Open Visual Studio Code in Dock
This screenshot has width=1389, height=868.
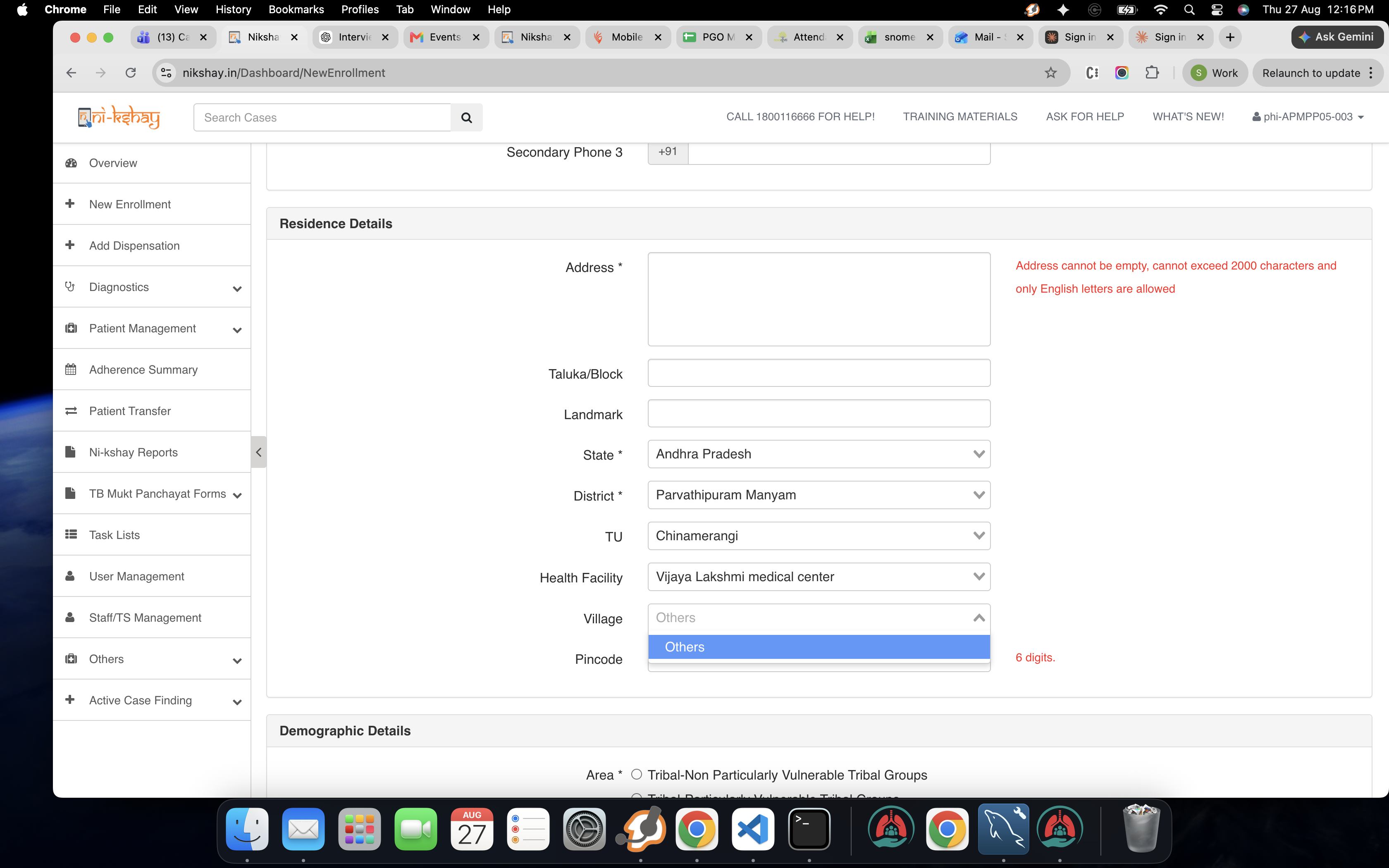pyautogui.click(x=753, y=829)
